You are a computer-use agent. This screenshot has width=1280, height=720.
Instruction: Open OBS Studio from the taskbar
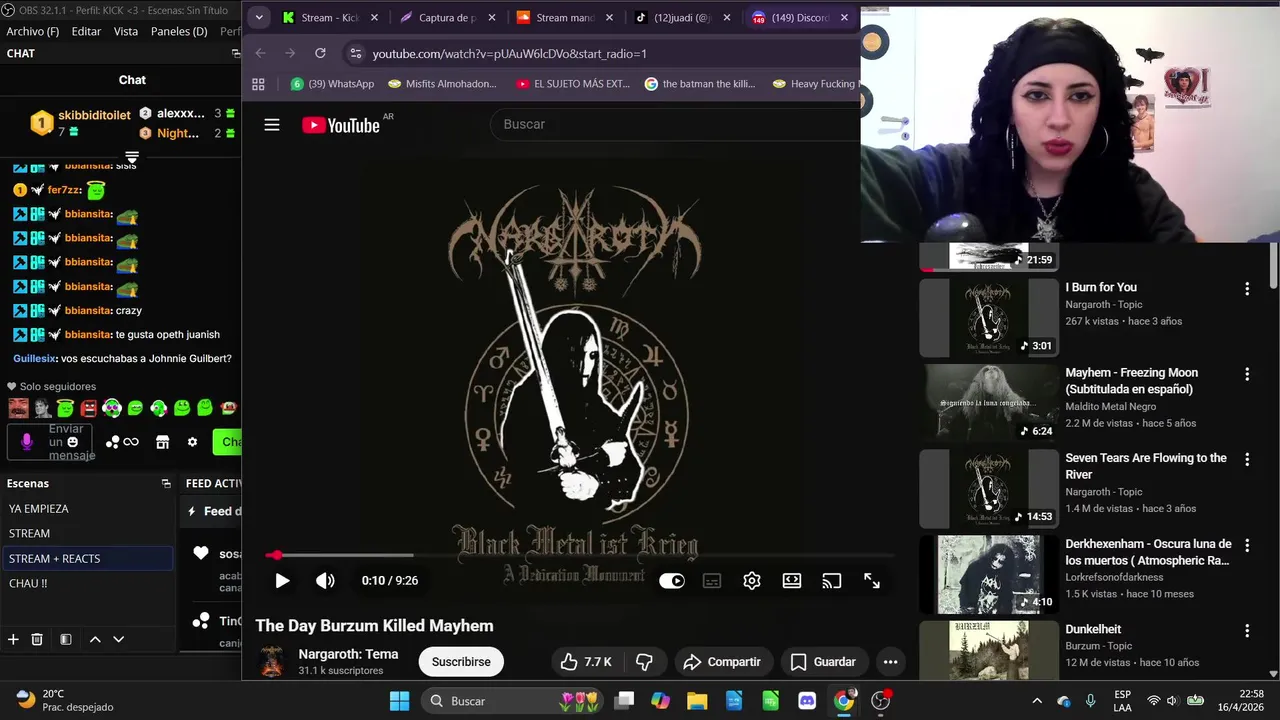coord(881,701)
